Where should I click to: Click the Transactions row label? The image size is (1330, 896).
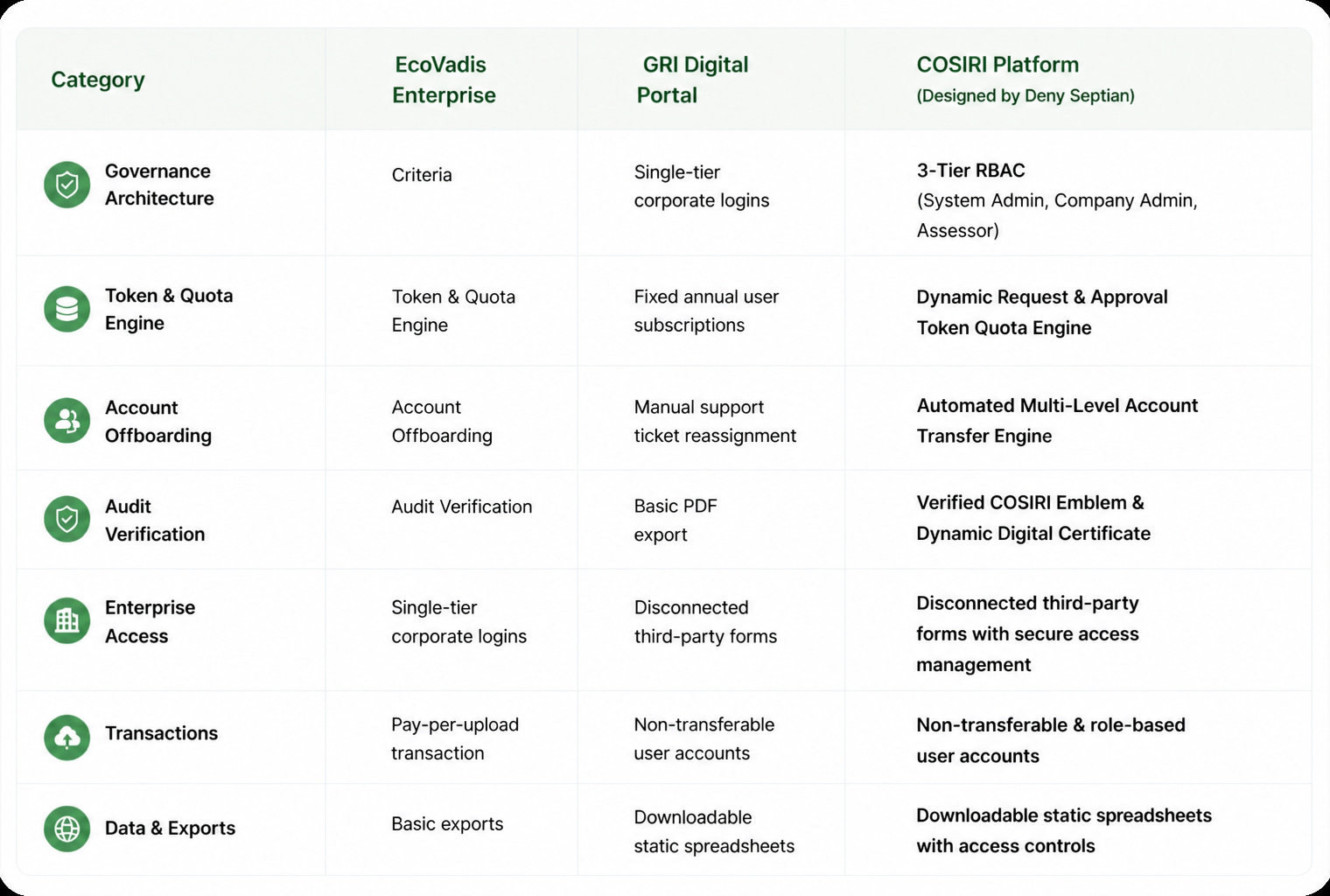click(161, 733)
